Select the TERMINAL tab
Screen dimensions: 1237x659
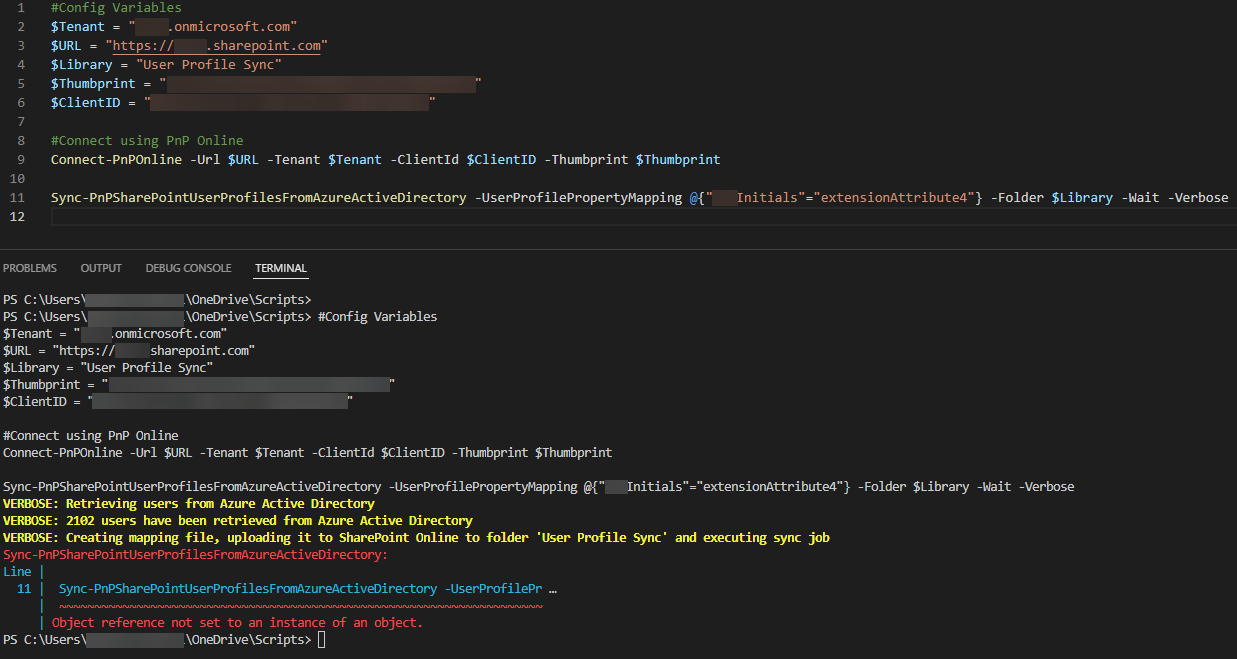[280, 267]
